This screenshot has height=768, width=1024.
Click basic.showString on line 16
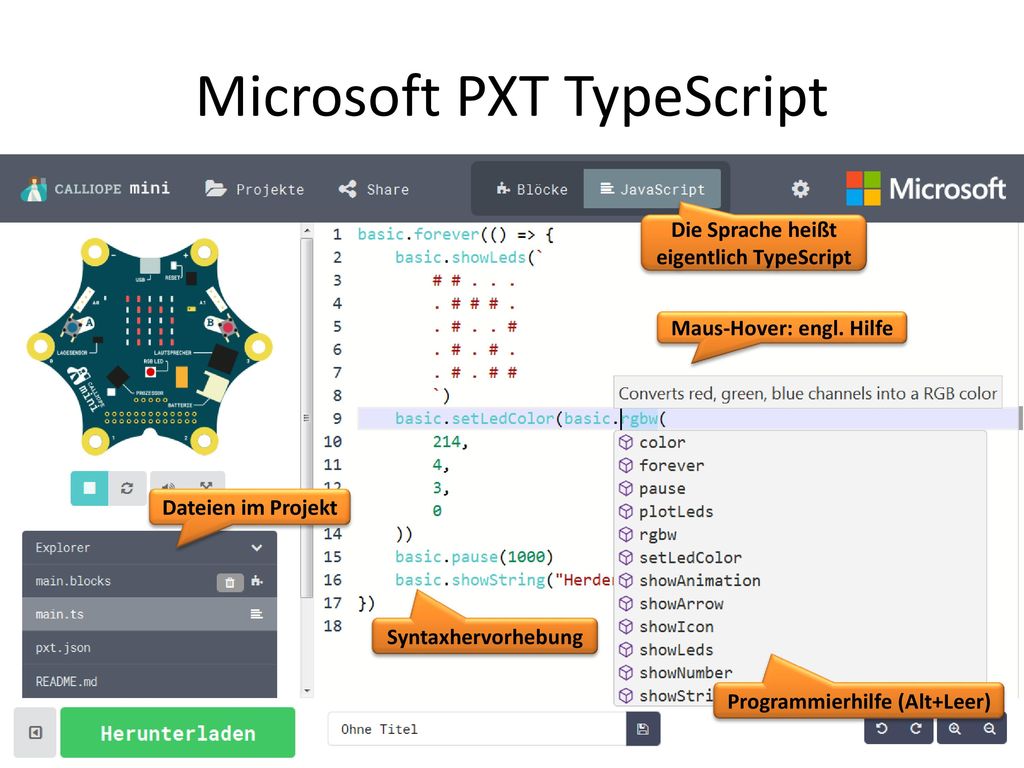coord(470,580)
